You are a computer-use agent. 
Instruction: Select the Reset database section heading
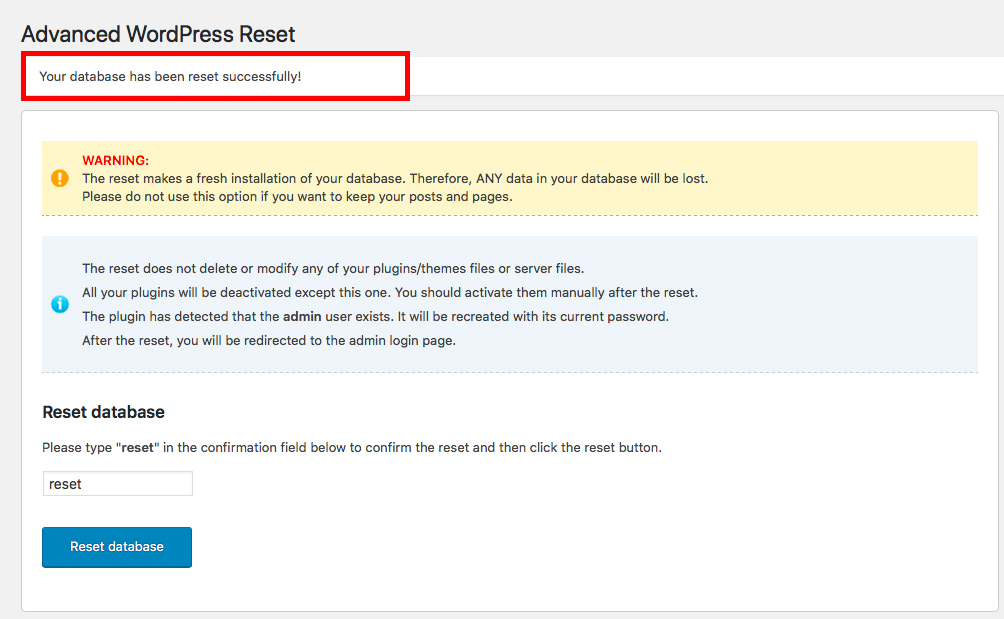click(x=103, y=412)
